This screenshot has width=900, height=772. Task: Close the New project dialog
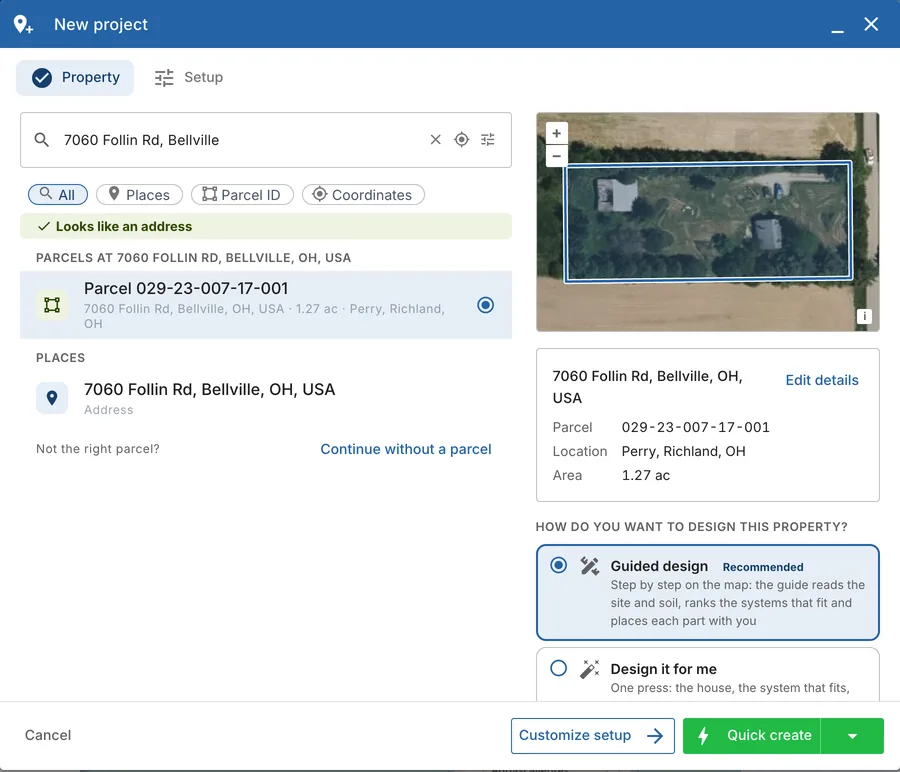(871, 24)
